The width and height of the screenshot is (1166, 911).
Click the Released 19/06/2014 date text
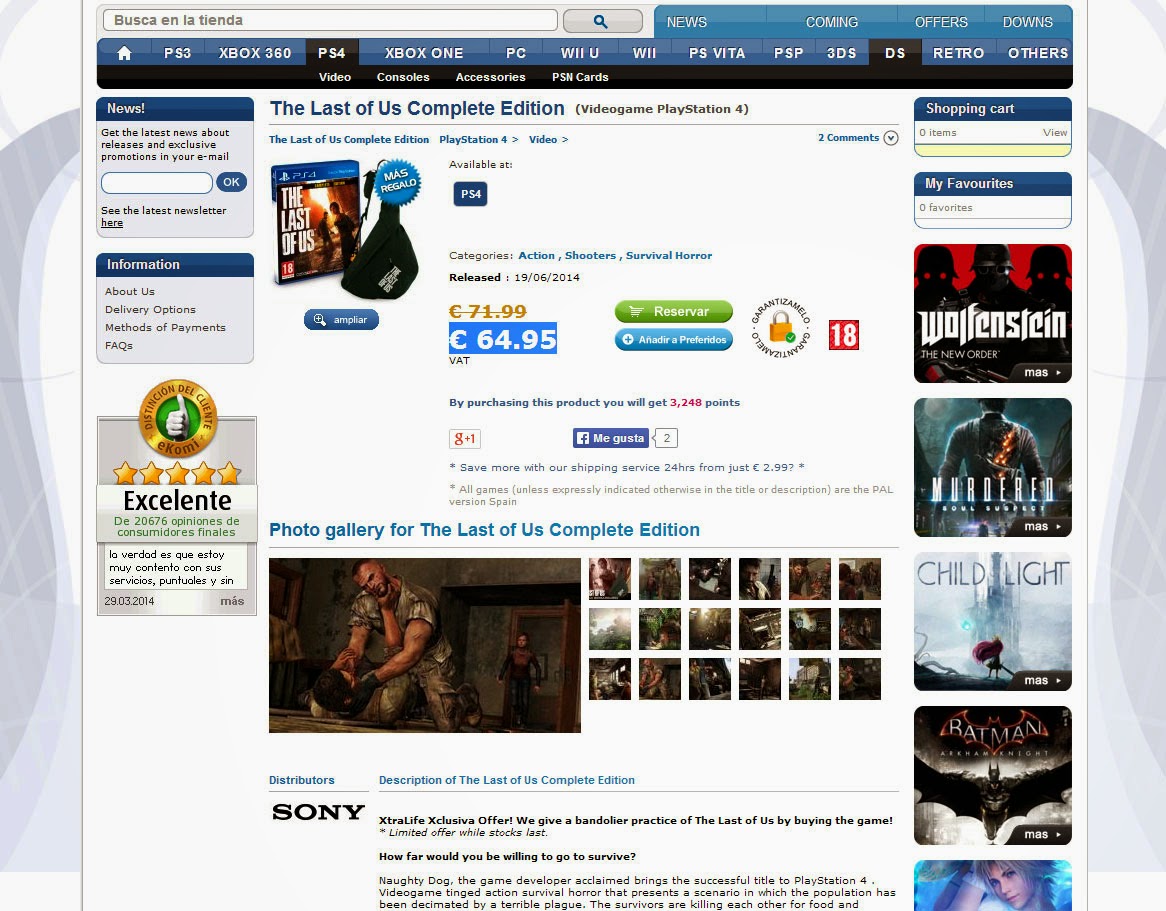pyautogui.click(x=515, y=277)
